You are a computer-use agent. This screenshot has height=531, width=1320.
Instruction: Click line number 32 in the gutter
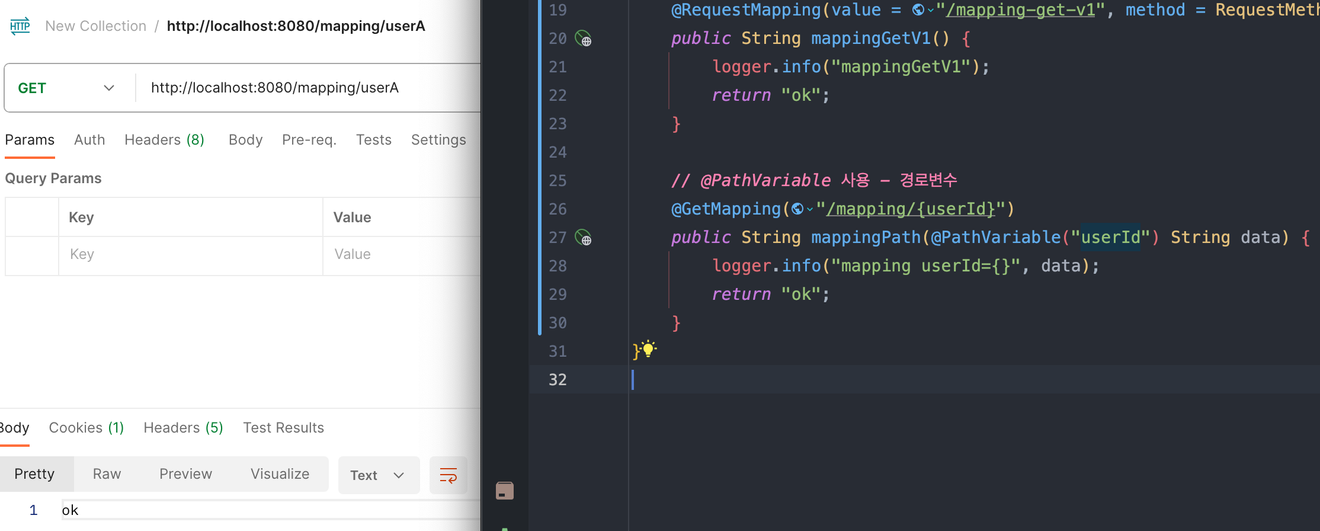558,380
